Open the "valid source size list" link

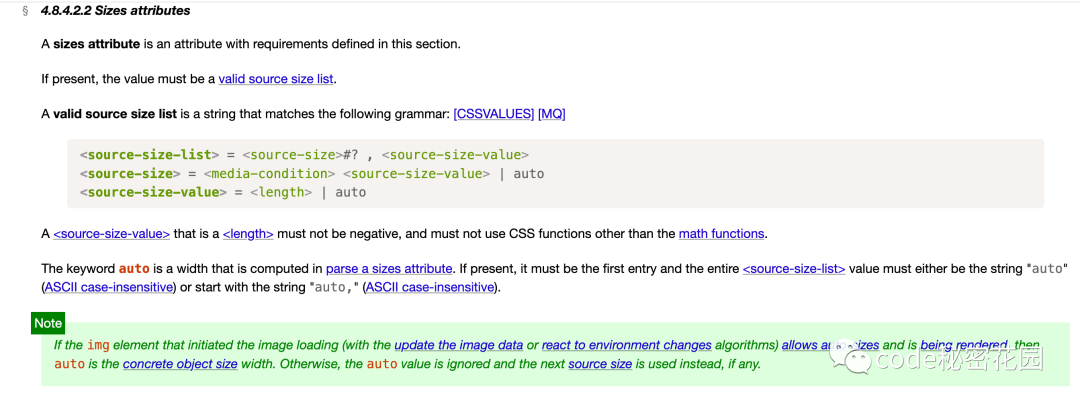pyautogui.click(x=276, y=79)
